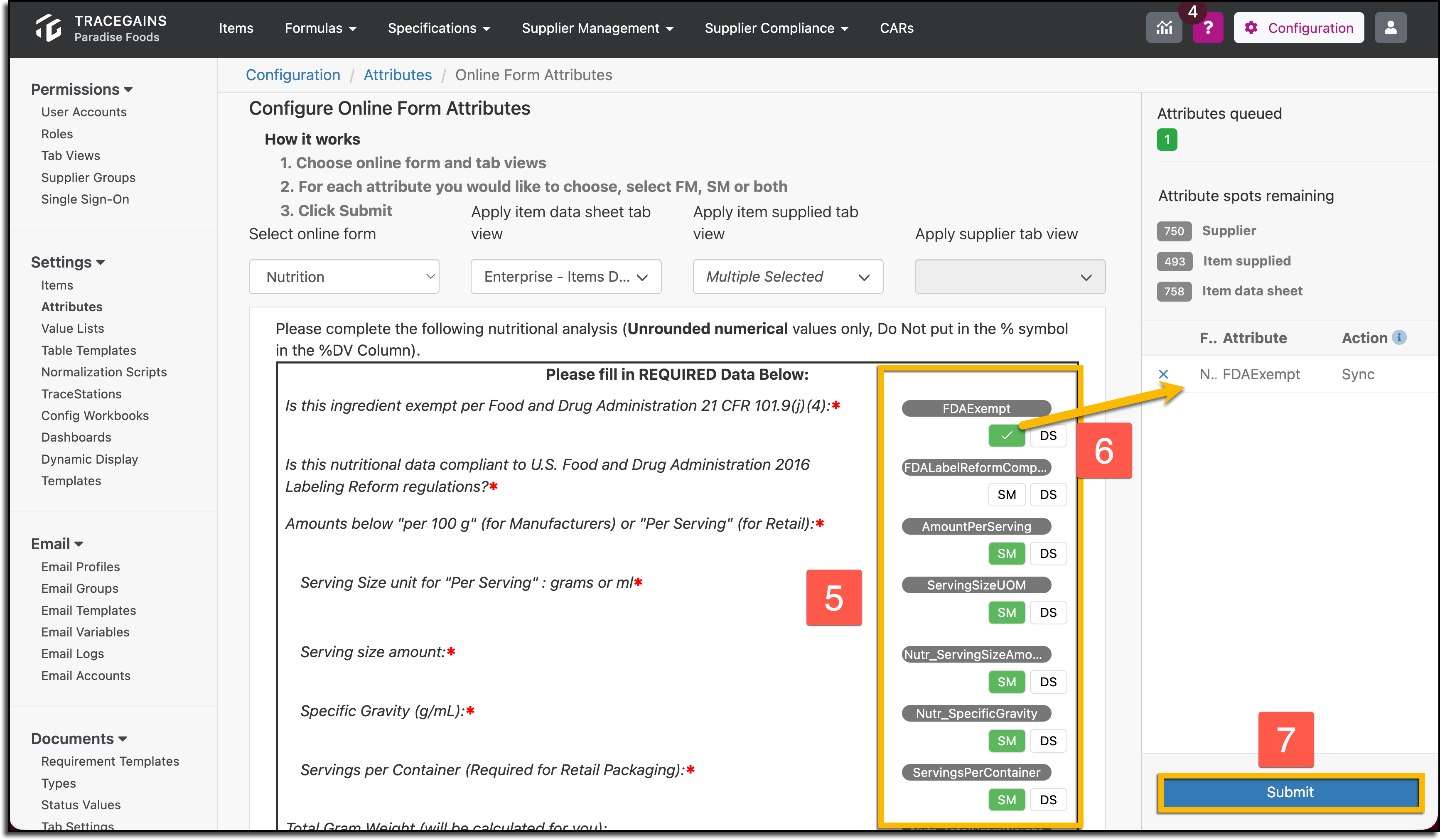Follow the Attributes breadcrumb link
1440x840 pixels.
(398, 75)
